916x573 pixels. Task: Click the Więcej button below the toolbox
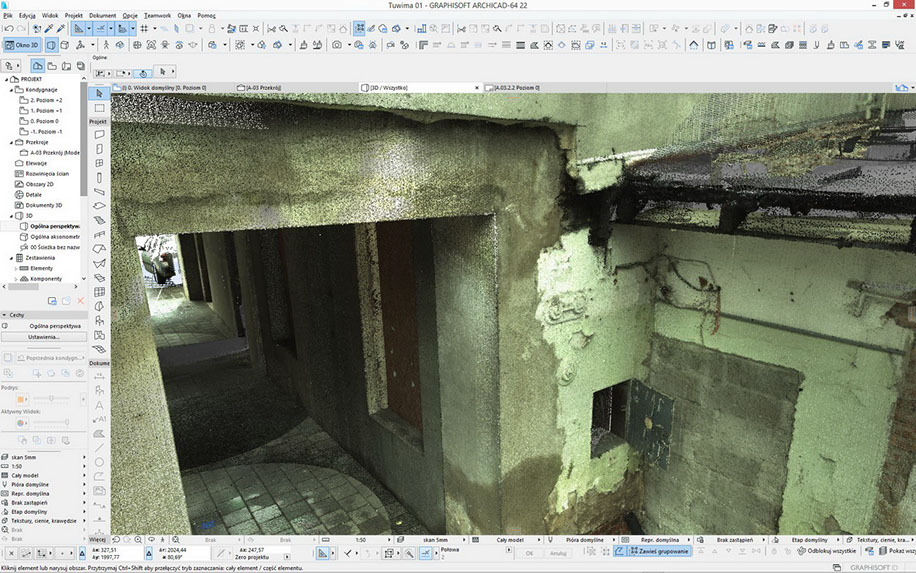[98, 538]
